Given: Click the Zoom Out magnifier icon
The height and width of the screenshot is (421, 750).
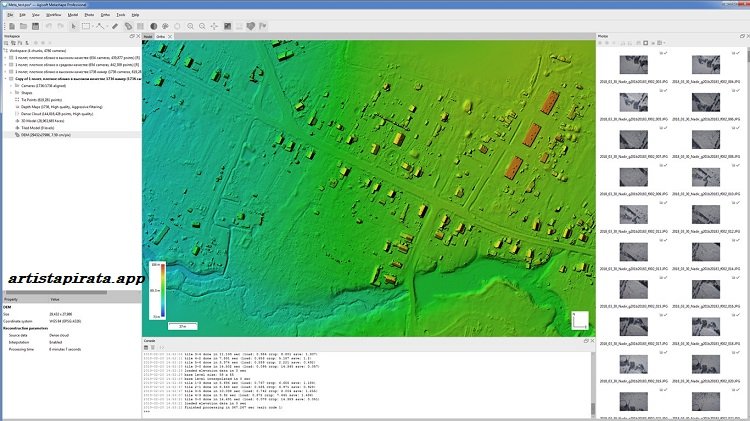Looking at the screenshot, I should pyautogui.click(x=203, y=25).
